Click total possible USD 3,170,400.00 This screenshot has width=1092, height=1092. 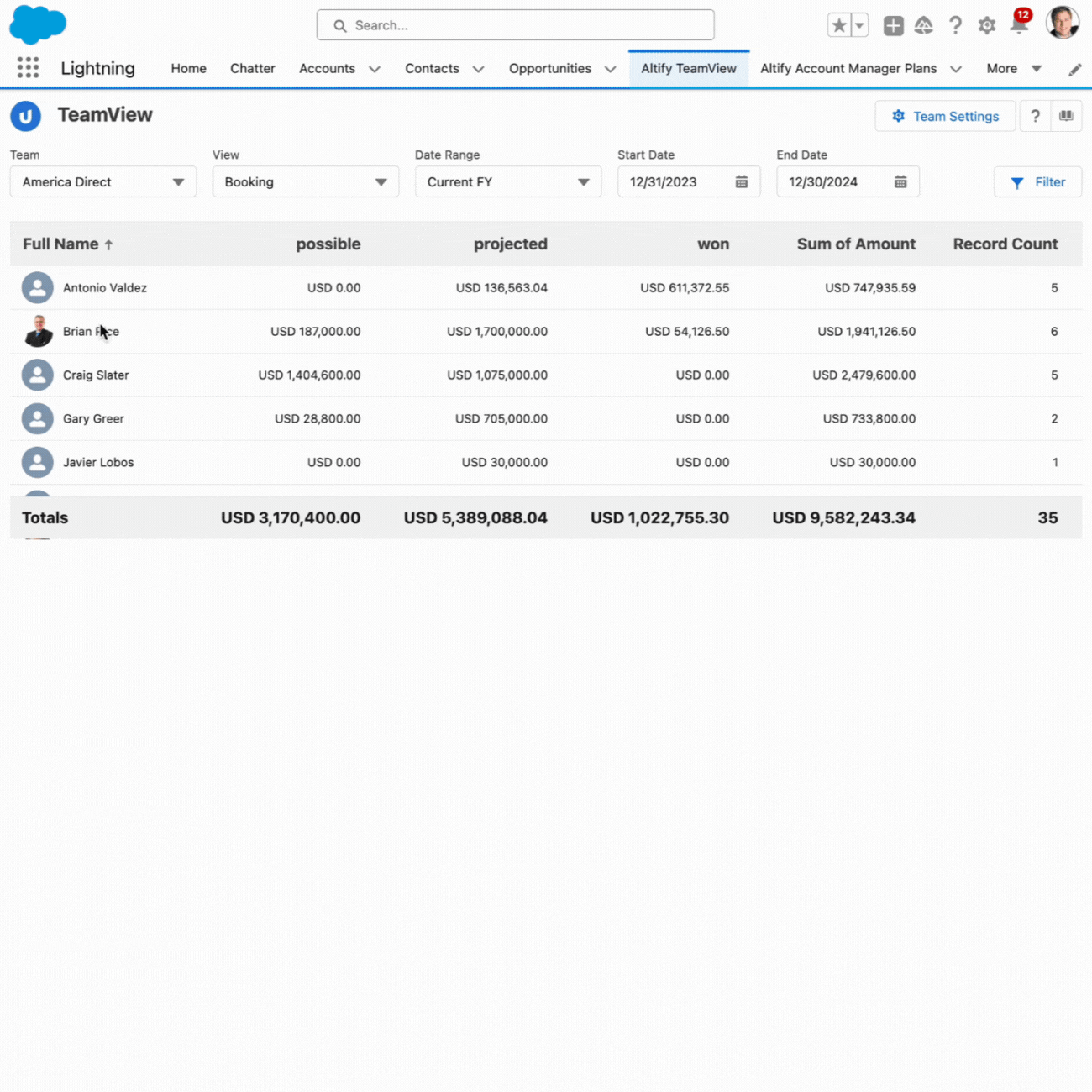tap(291, 517)
